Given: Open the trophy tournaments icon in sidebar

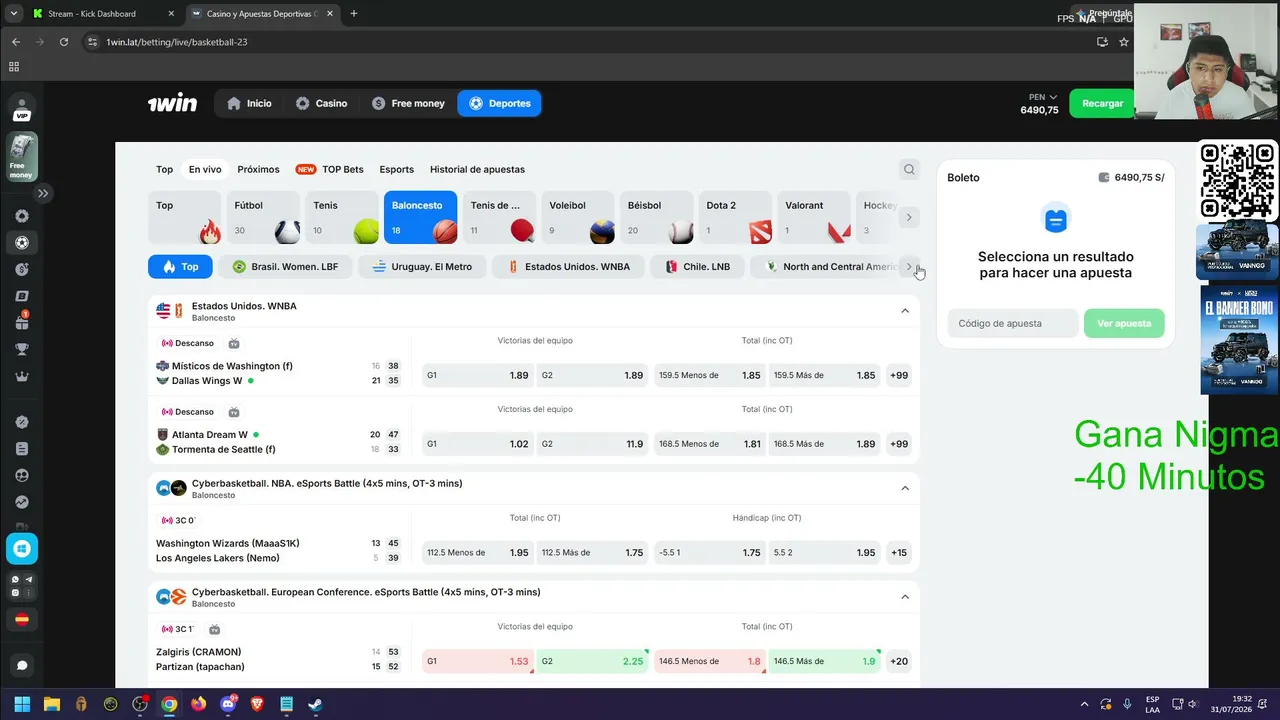Looking at the screenshot, I should click(22, 350).
